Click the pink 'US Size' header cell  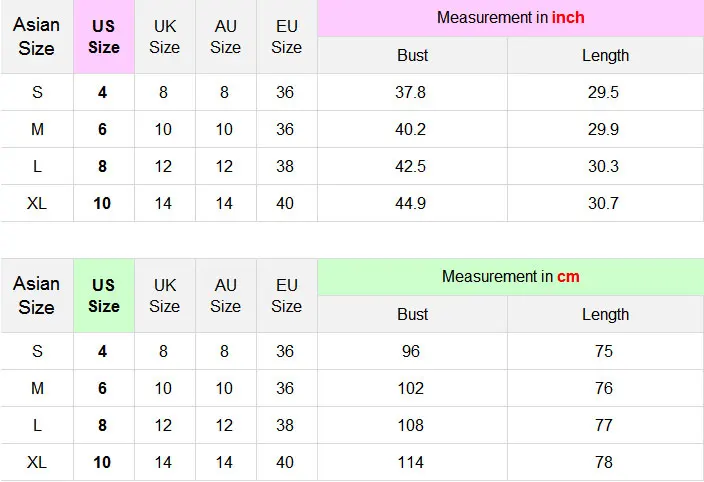(104, 37)
